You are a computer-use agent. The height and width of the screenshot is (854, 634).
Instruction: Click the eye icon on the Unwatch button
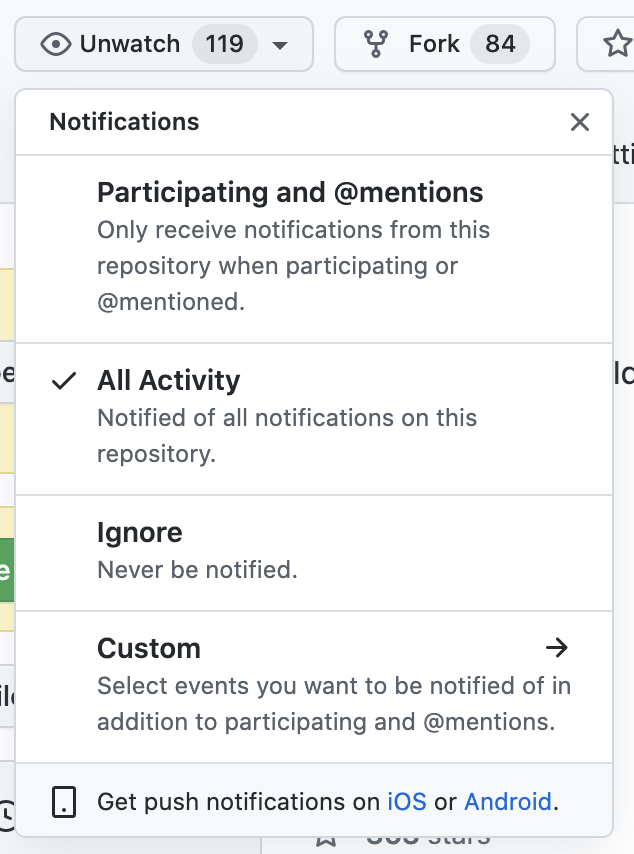point(55,43)
